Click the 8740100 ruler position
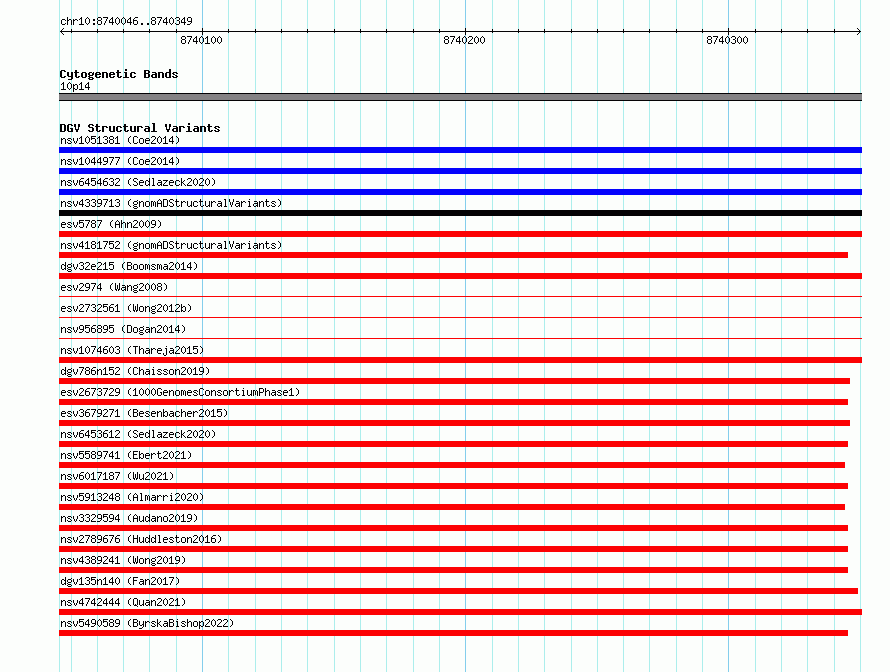The image size is (890, 672). 201,40
